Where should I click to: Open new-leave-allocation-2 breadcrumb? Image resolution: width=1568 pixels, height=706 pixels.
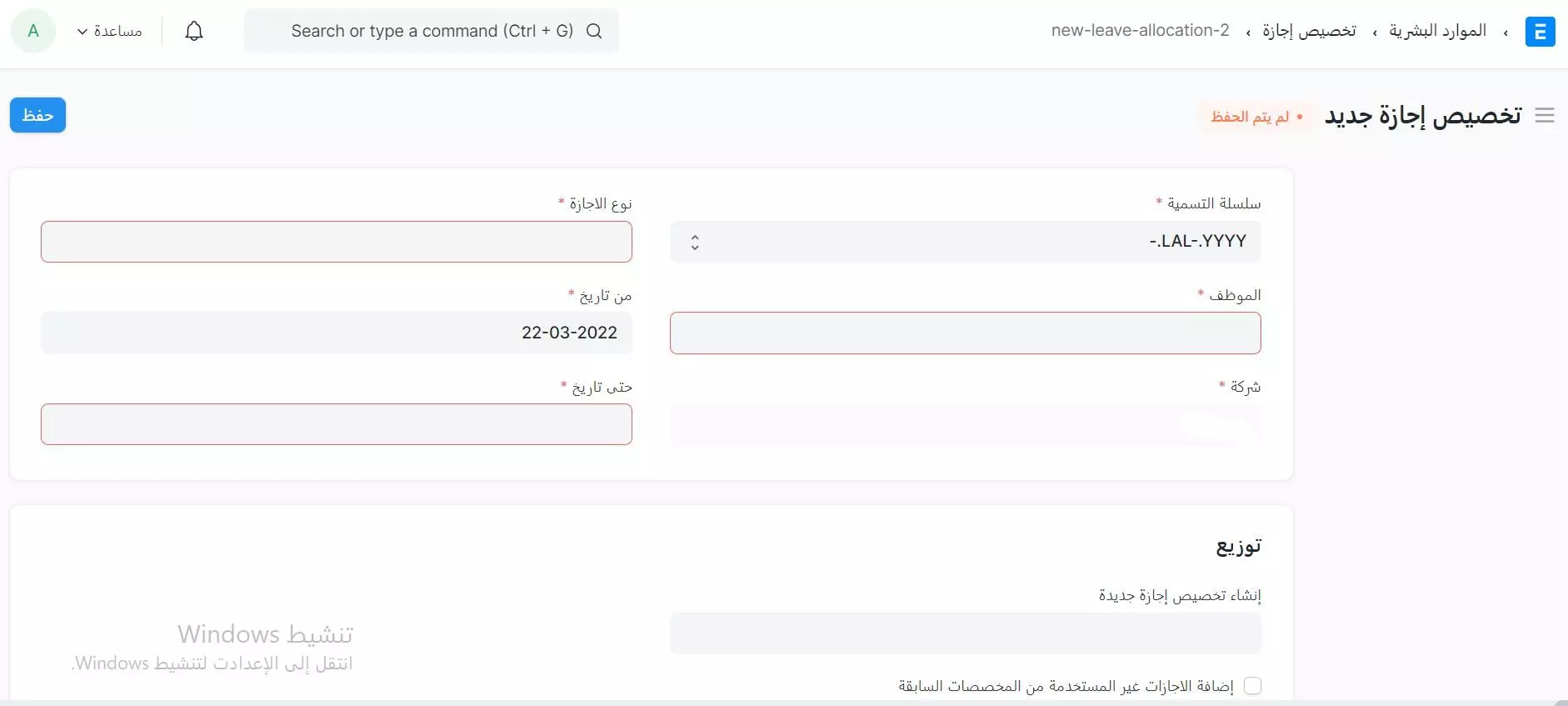[1140, 31]
